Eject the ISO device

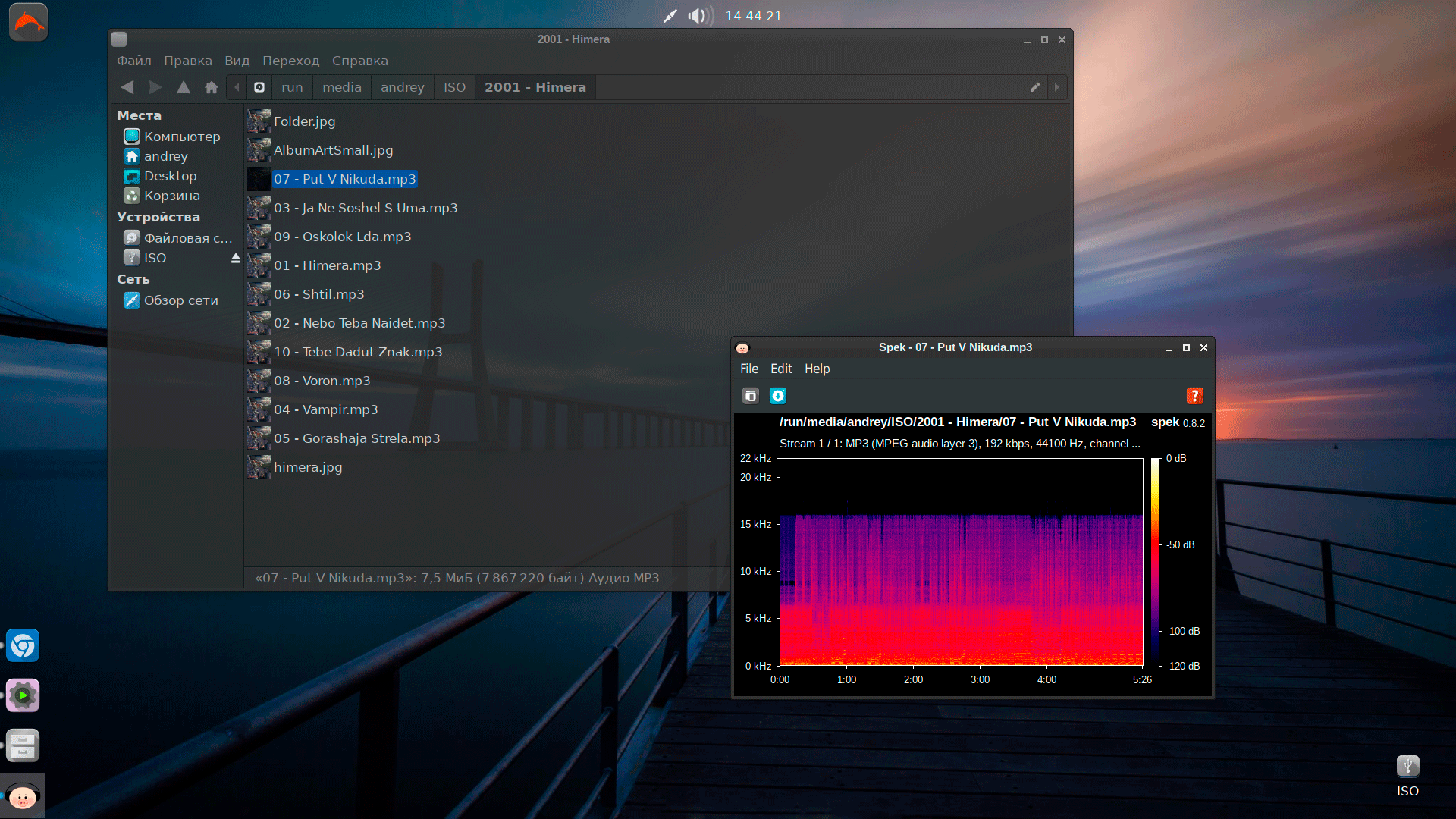pyautogui.click(x=236, y=259)
